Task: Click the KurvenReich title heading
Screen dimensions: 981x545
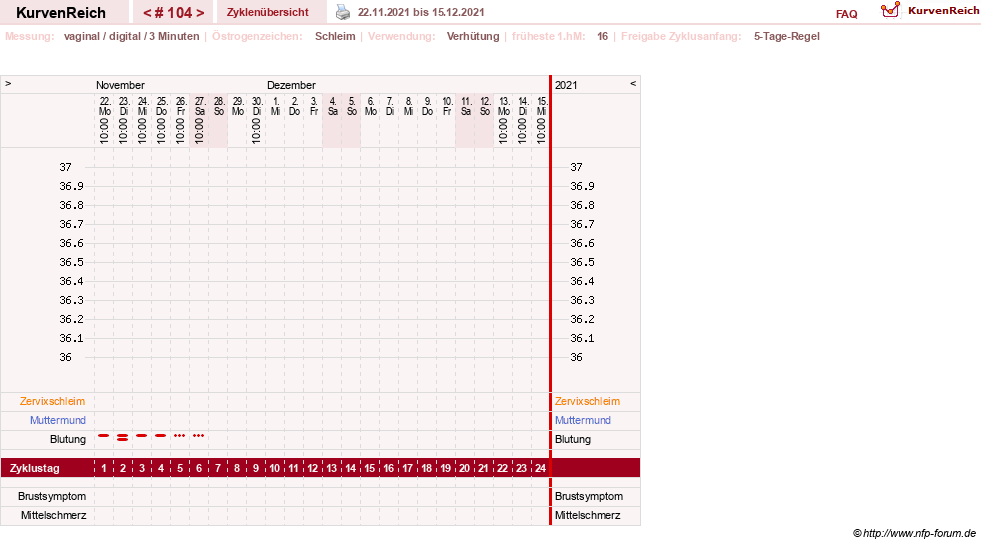Action: pos(61,13)
